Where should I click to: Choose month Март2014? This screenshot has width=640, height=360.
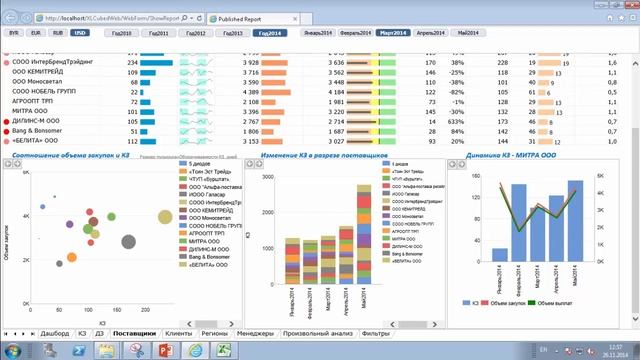click(393, 33)
